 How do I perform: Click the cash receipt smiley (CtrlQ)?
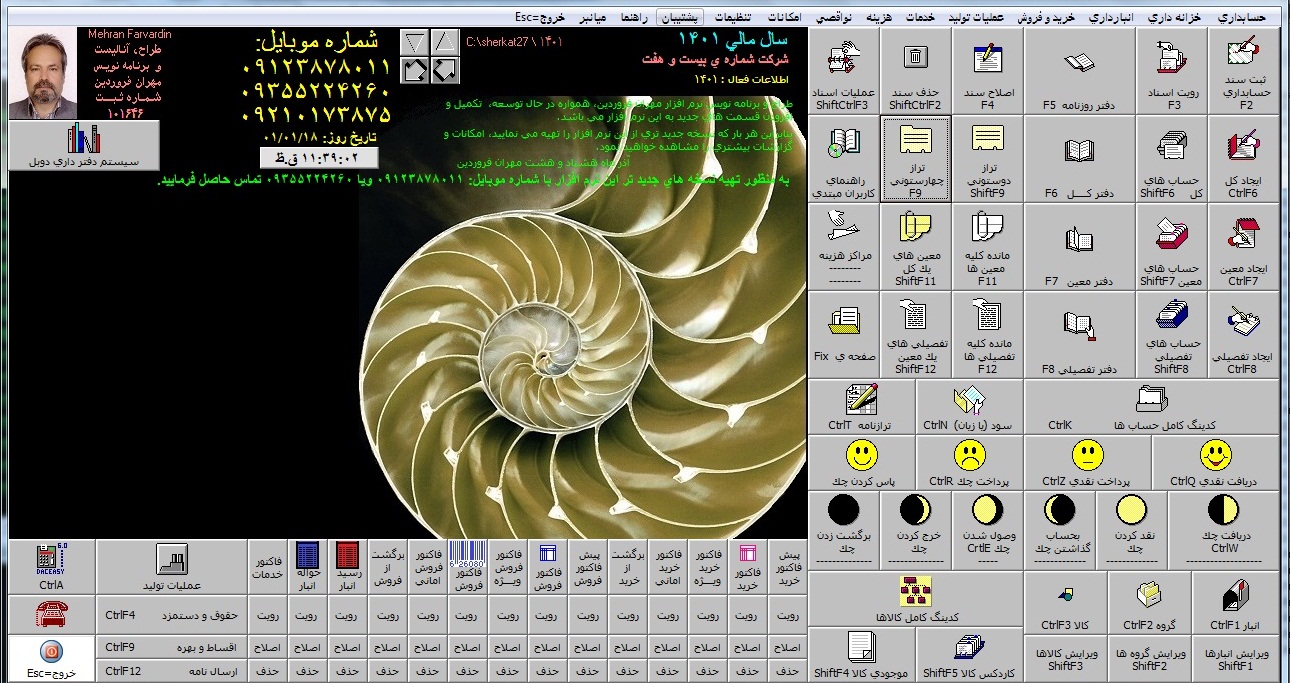pos(1215,462)
